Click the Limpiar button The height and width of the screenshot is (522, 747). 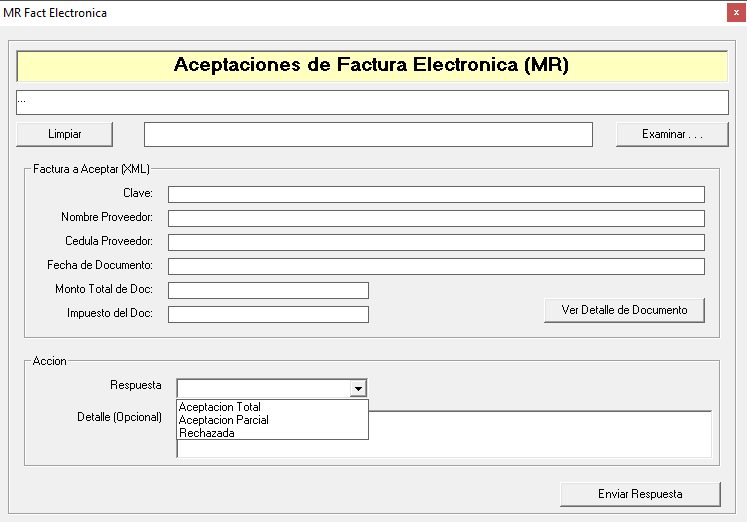coord(65,134)
